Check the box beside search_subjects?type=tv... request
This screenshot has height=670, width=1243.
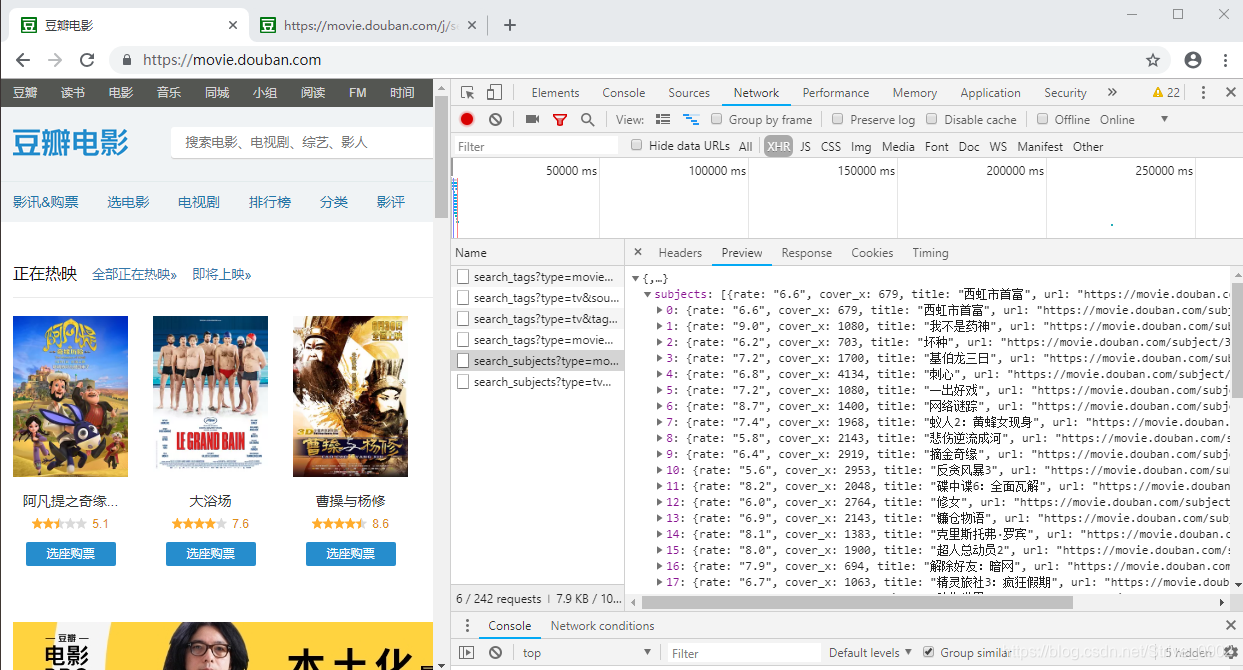463,381
